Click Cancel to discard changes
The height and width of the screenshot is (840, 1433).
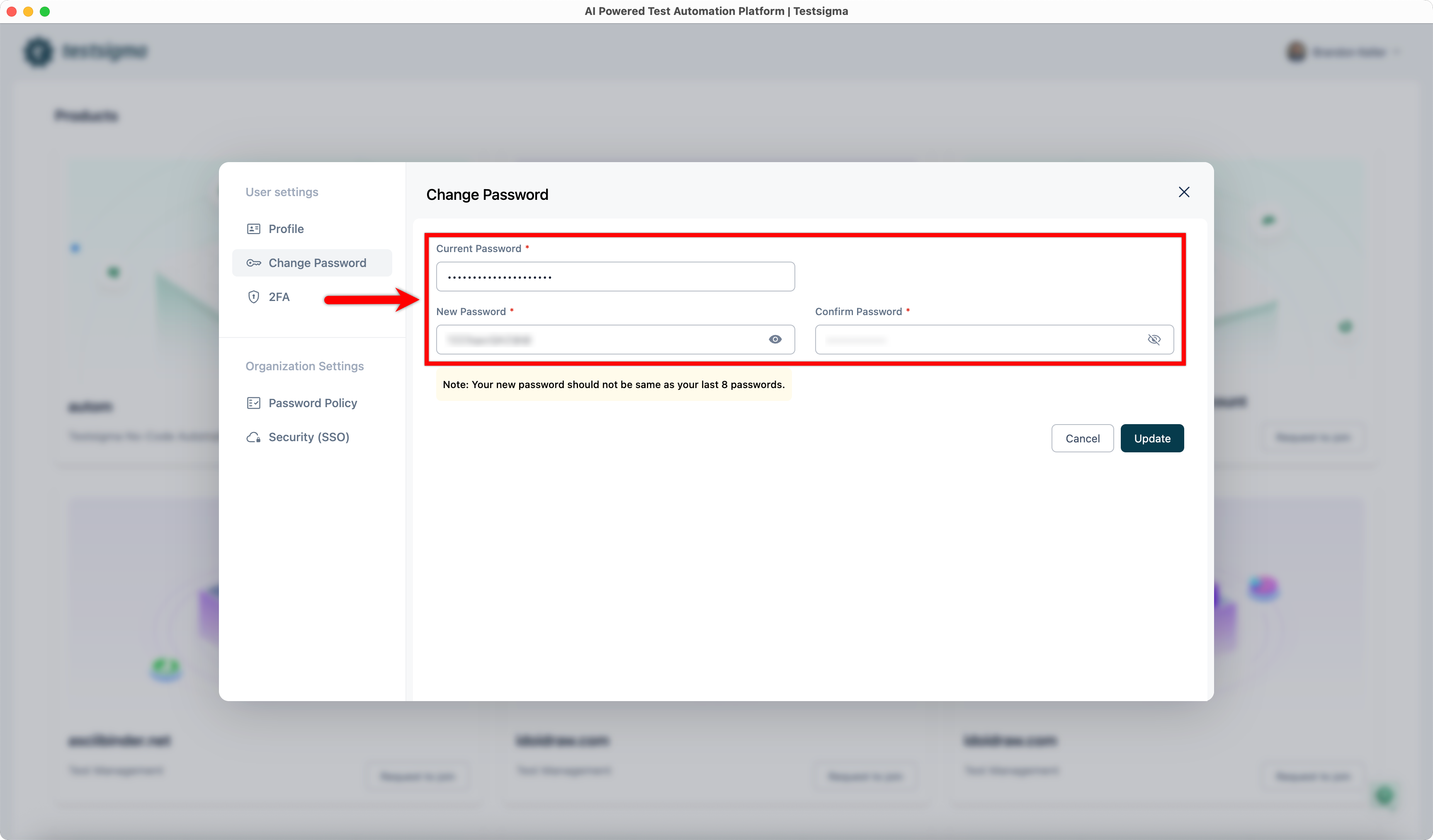point(1082,438)
